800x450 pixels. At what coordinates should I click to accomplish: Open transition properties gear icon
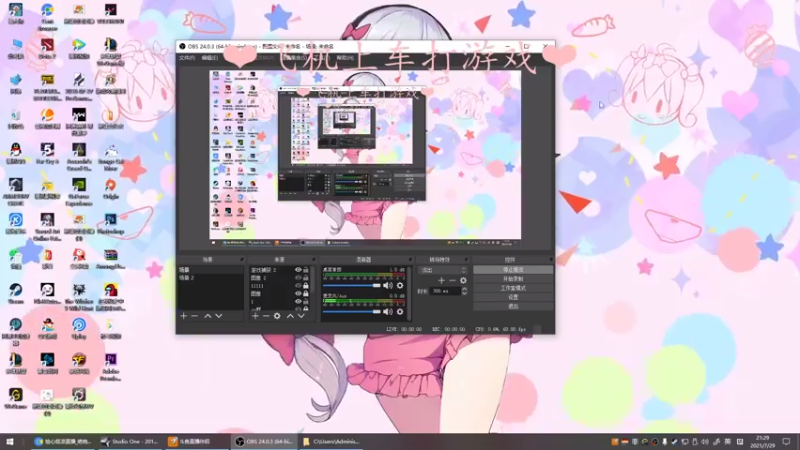pyautogui.click(x=463, y=281)
